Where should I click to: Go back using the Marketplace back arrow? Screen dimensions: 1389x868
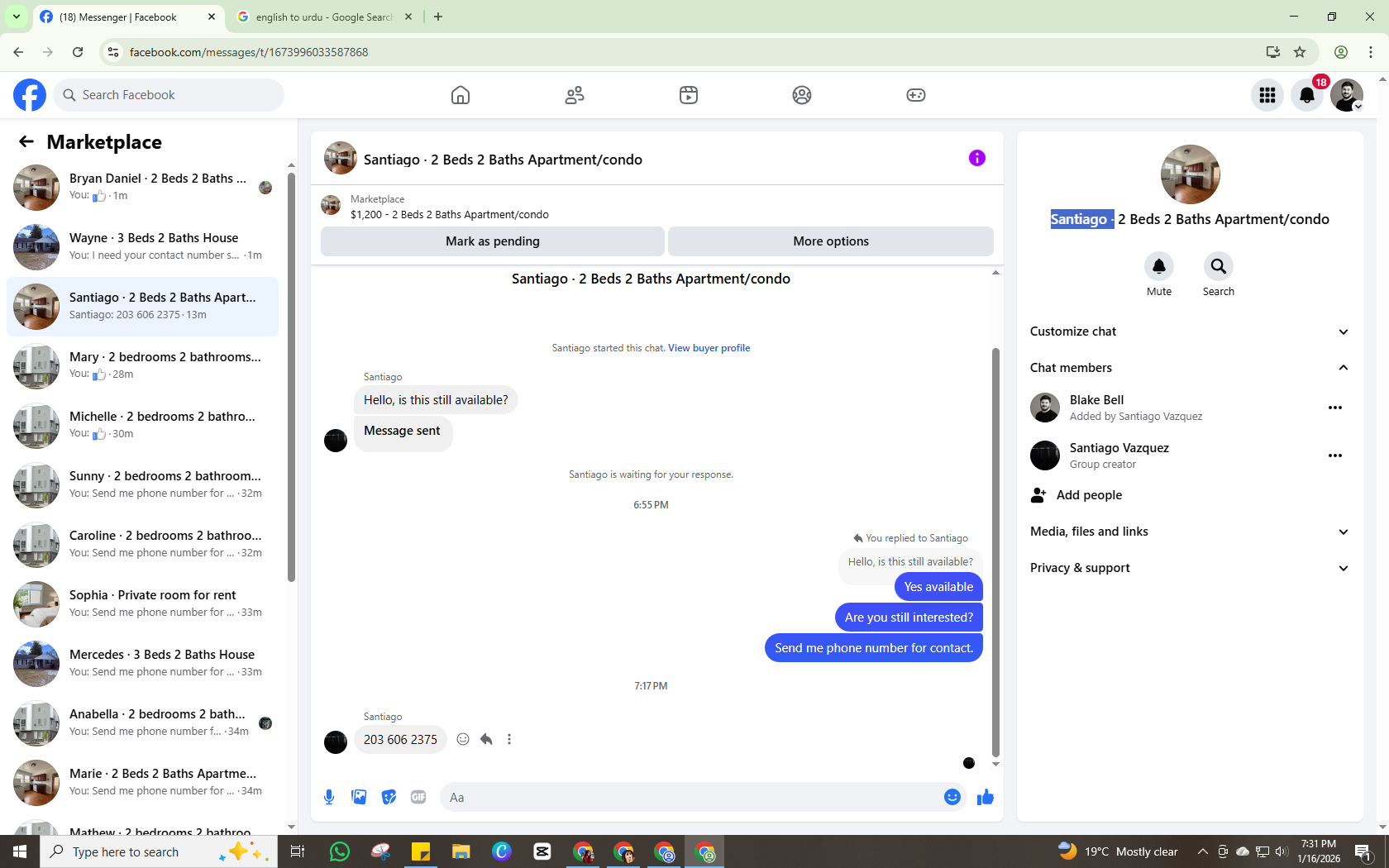[x=26, y=142]
